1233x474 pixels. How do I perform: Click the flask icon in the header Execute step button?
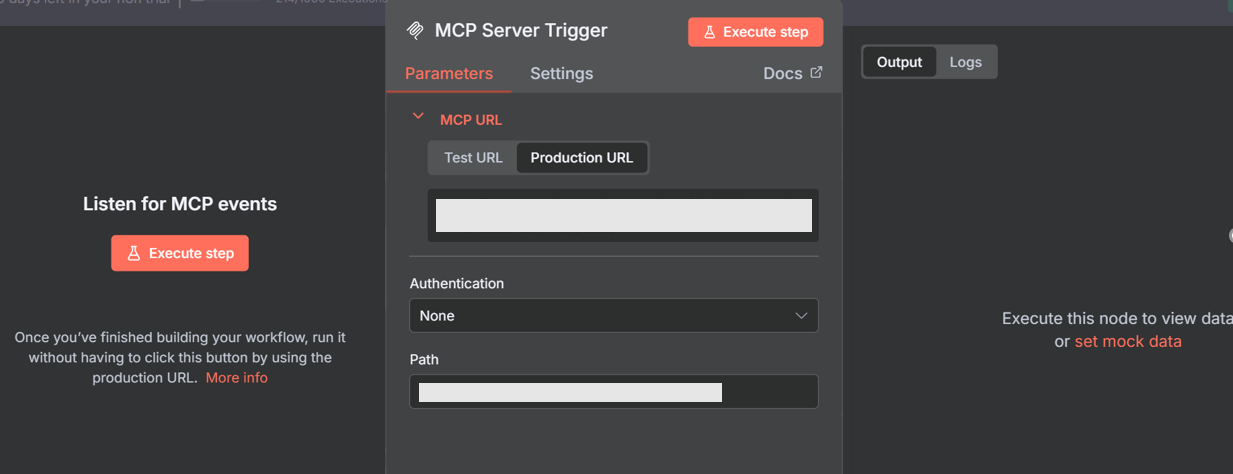(x=709, y=32)
